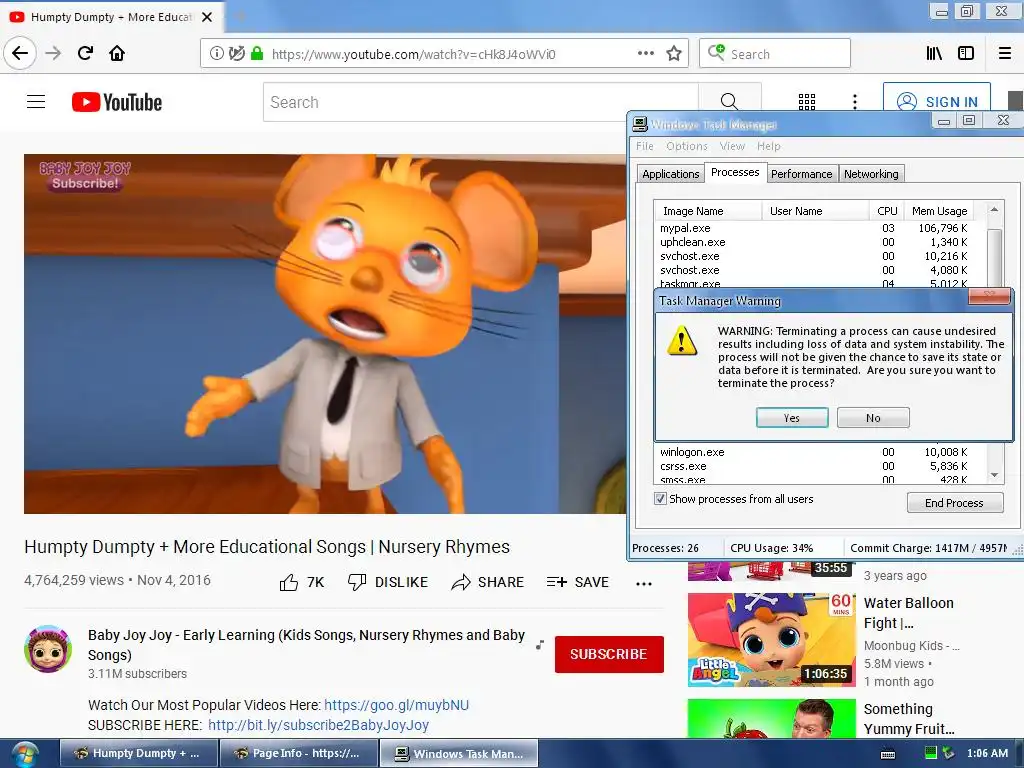Click the SAVE to playlist button
The height and width of the screenshot is (768, 1024).
577,582
